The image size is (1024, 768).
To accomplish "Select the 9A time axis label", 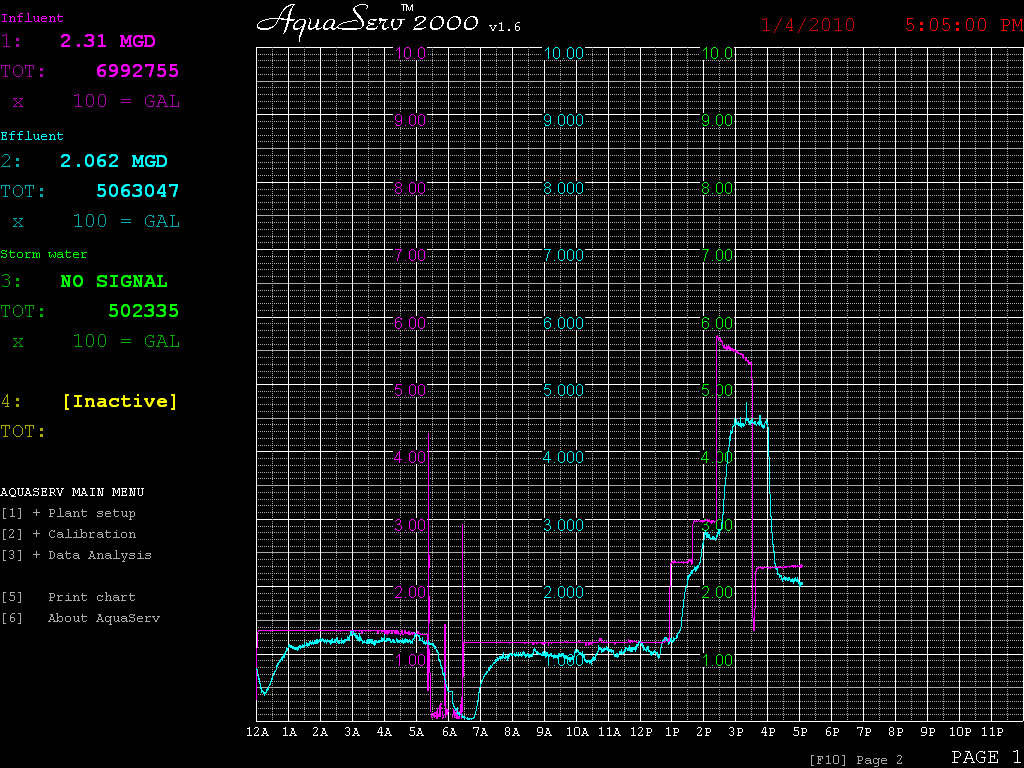I will (x=544, y=732).
